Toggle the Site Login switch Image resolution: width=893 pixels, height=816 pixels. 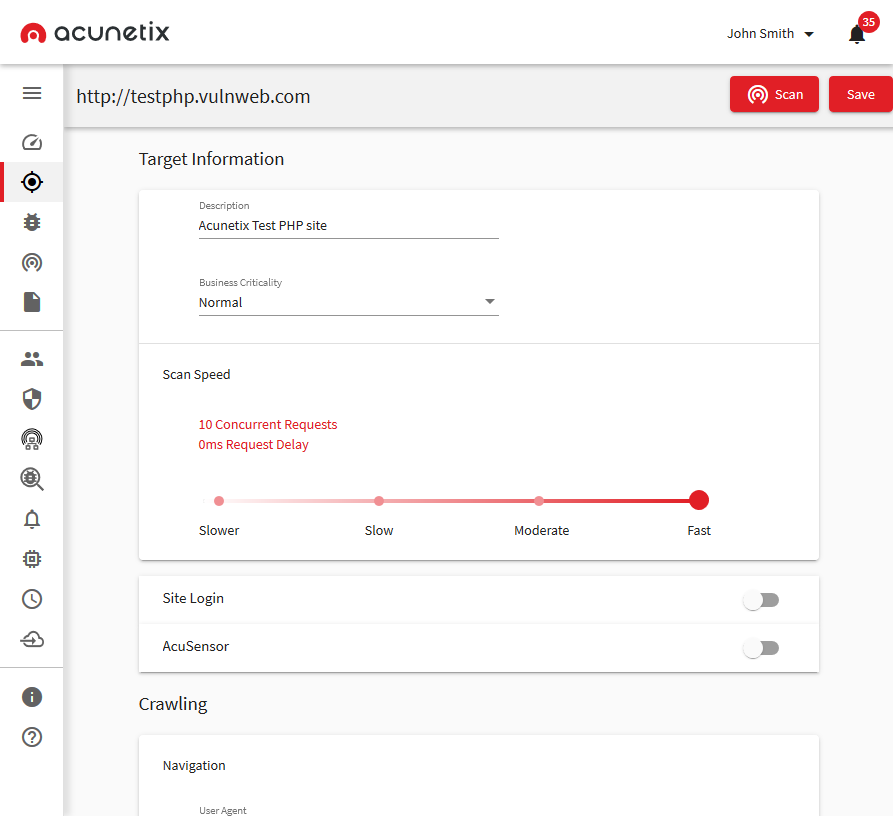(x=761, y=600)
